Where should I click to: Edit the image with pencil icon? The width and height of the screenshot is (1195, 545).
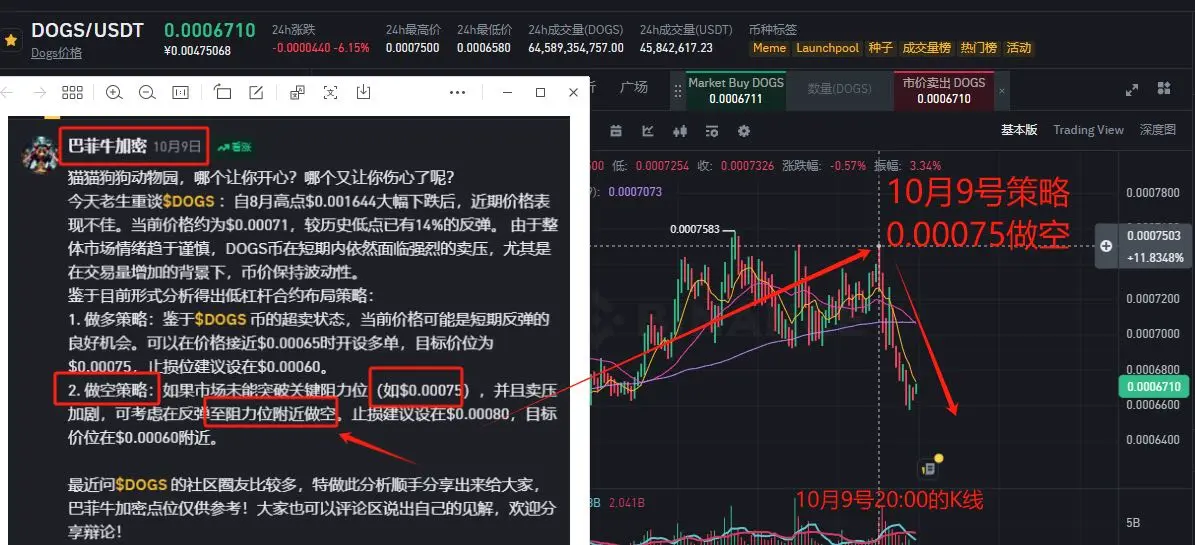[256, 92]
